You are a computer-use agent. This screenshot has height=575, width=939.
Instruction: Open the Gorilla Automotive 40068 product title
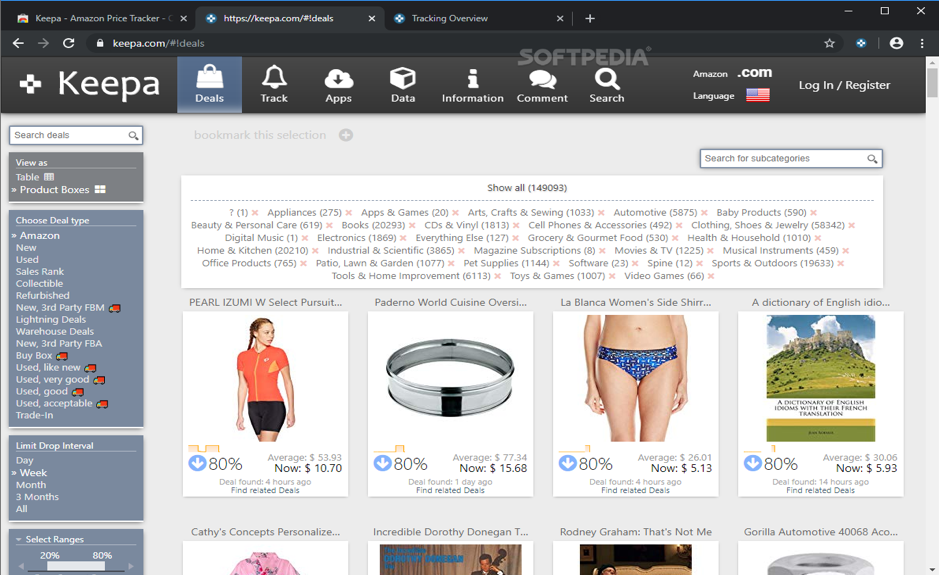pyautogui.click(x=820, y=532)
